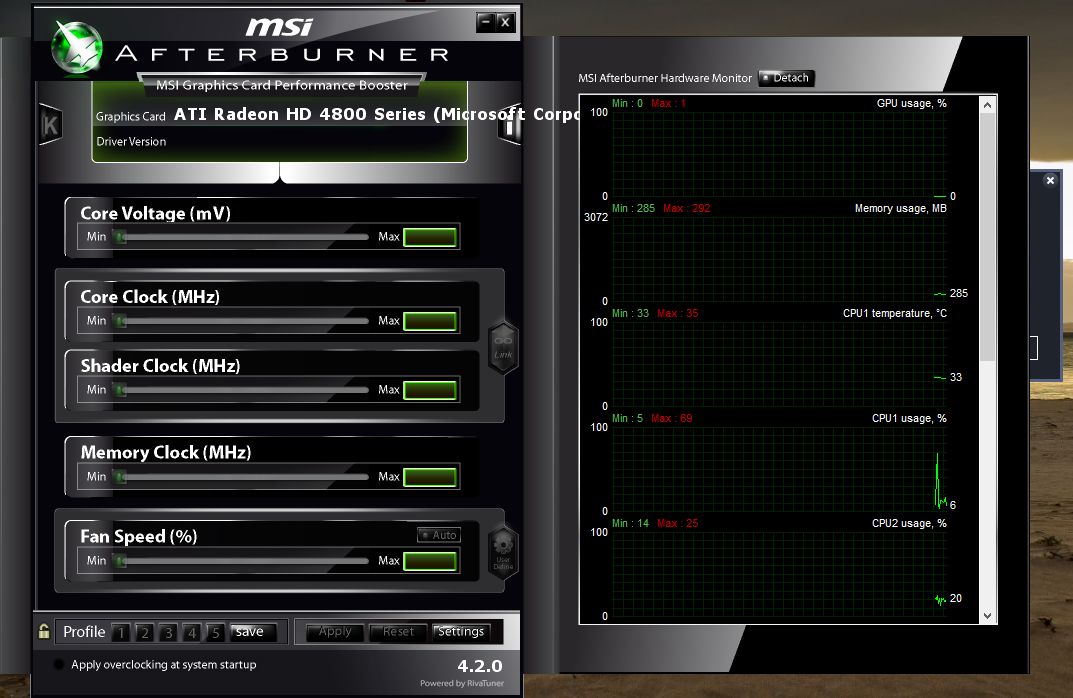Save the current profile
Screen dimensions: 1073x698
coord(253,632)
